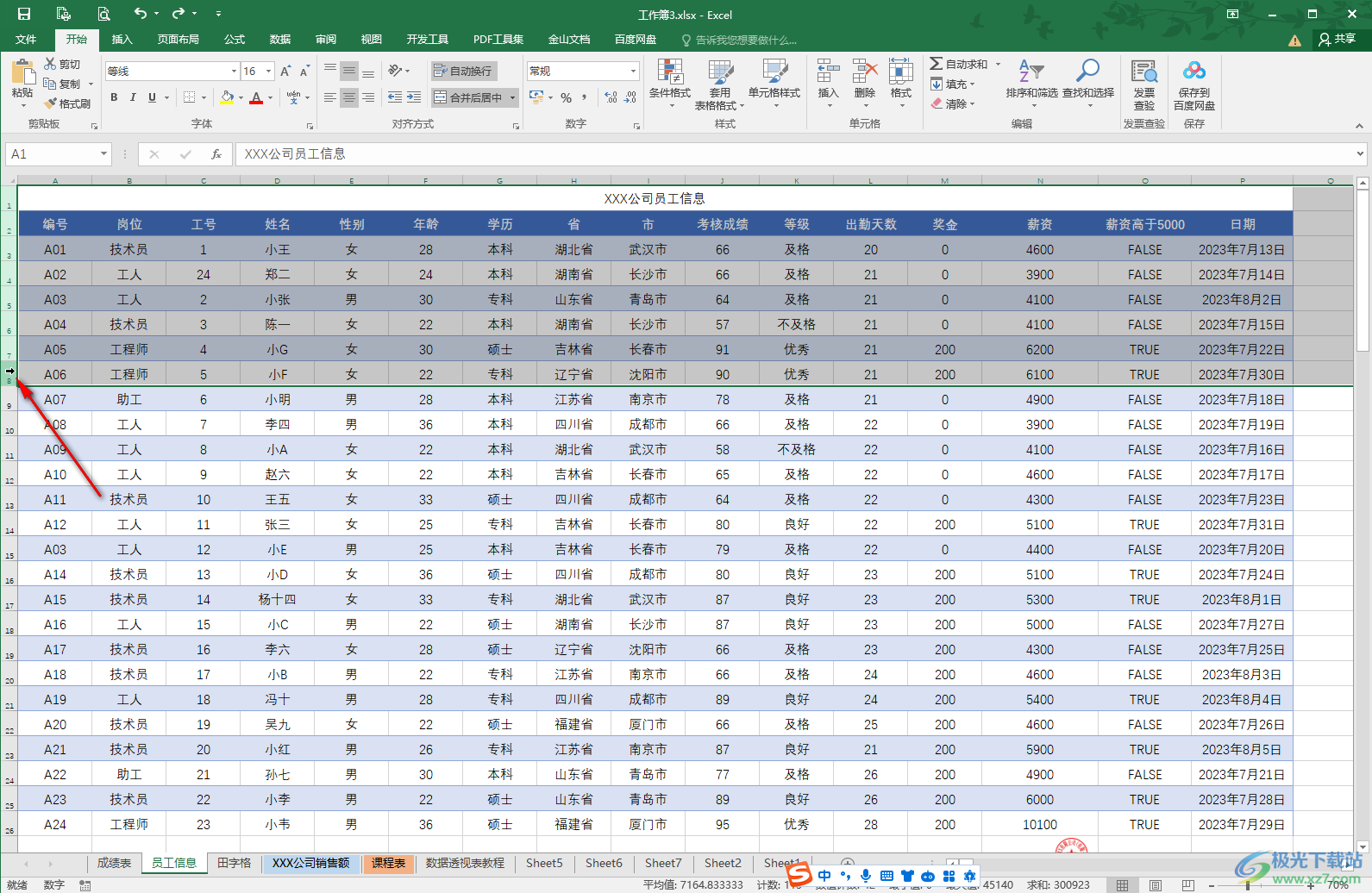This screenshot has height=893, width=1372.
Task: Apply comma style number format
Action: 584,97
